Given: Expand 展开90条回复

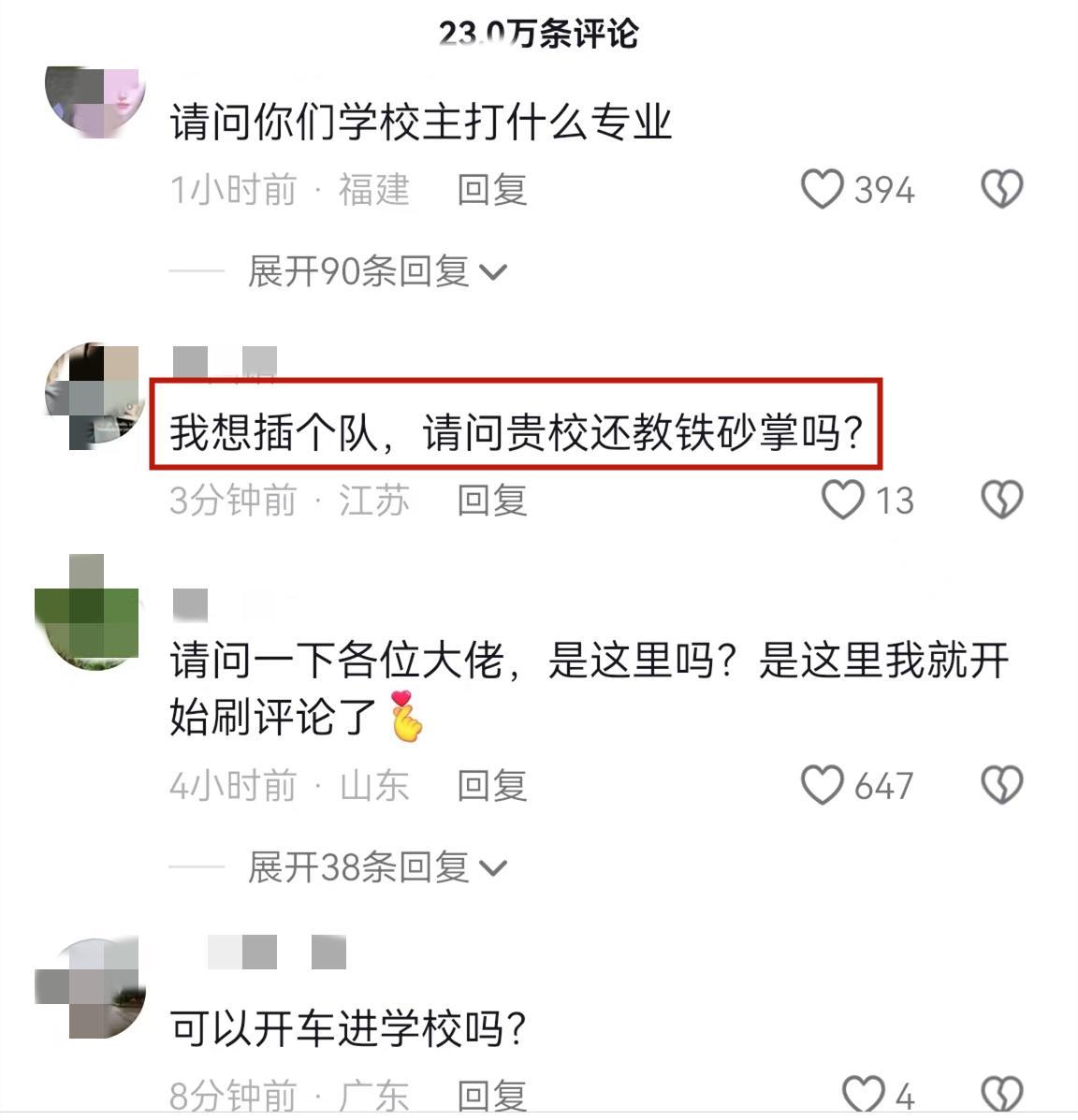Looking at the screenshot, I should pos(377,271).
